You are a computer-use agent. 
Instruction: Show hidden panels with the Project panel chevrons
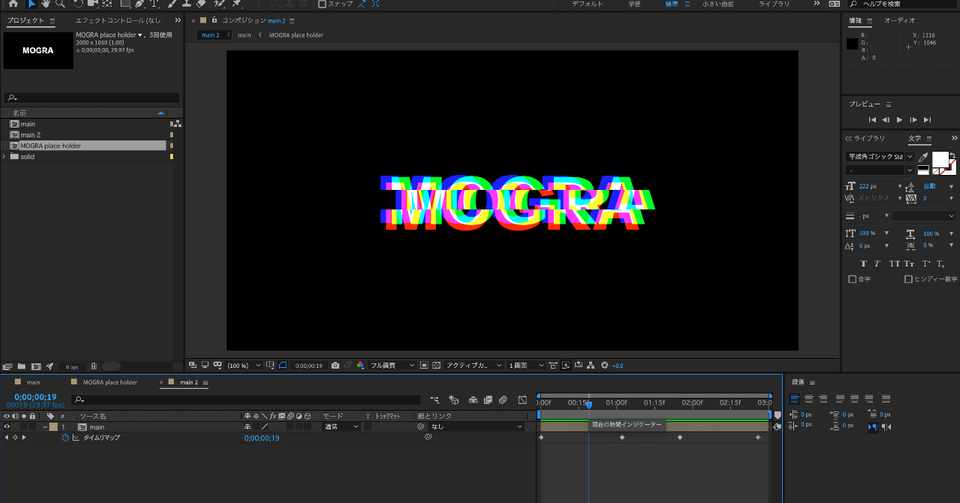point(178,20)
